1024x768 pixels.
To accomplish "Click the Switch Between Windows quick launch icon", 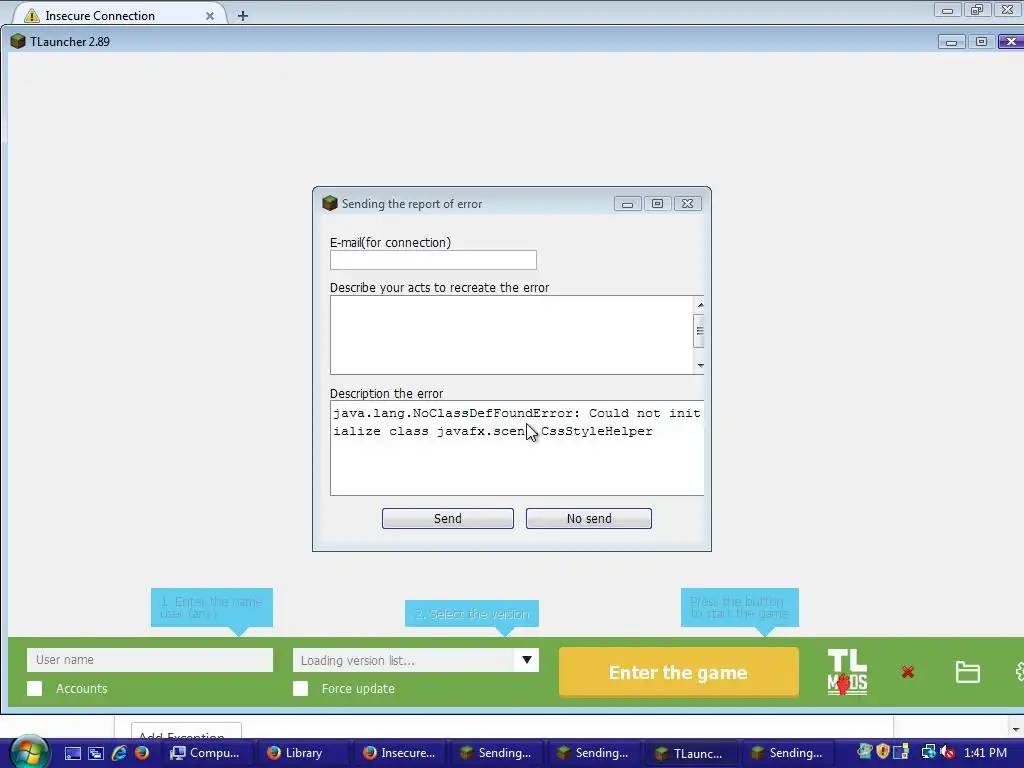I will (x=96, y=753).
